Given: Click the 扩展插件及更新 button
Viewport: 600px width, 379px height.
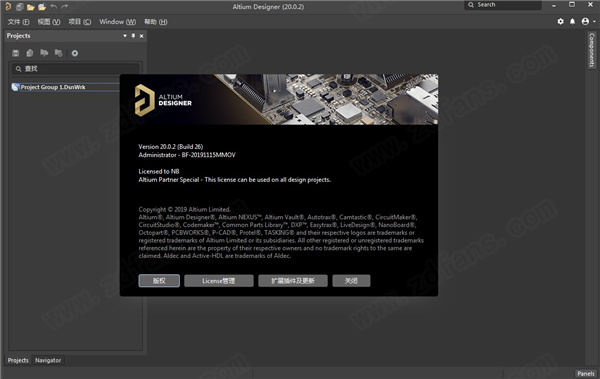Looking at the screenshot, I should [x=293, y=281].
